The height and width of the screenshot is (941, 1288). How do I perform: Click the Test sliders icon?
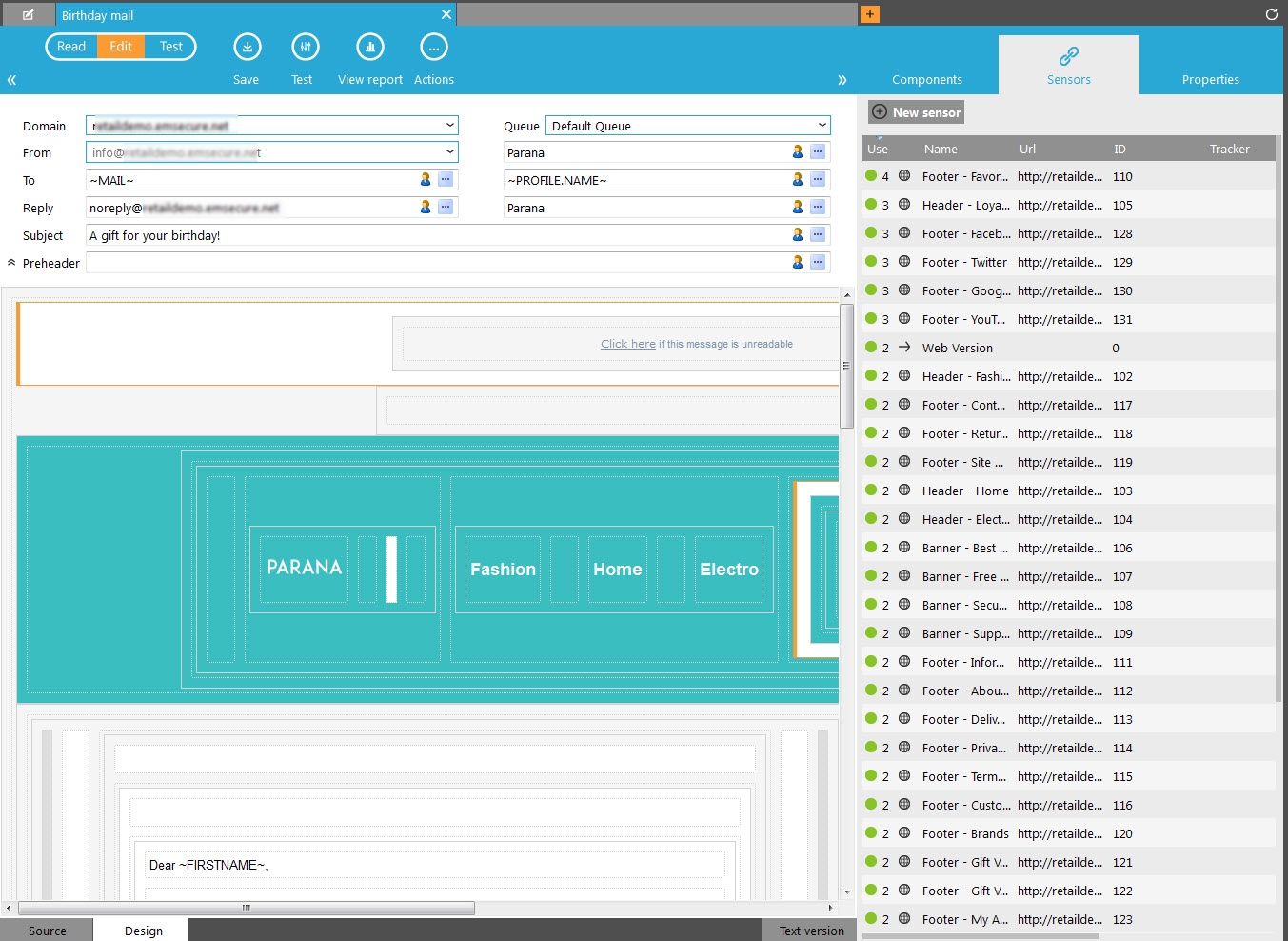tap(305, 48)
